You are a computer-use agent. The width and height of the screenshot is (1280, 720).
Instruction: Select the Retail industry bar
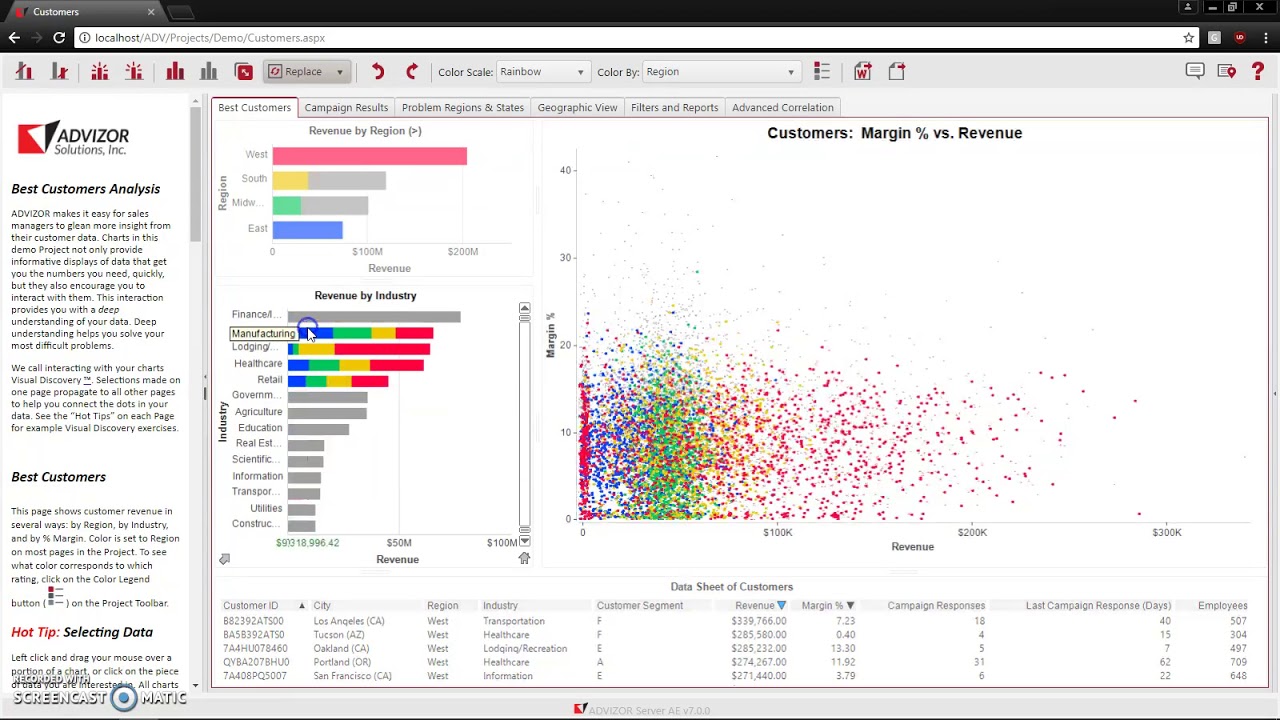(337, 381)
